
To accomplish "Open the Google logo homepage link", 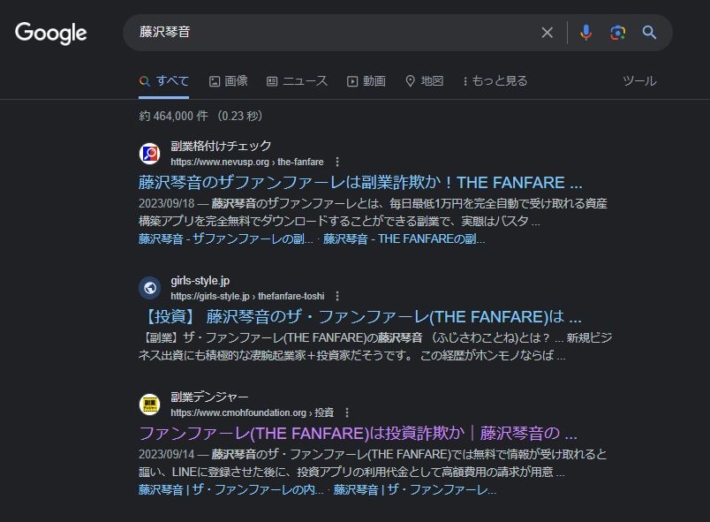I will [51, 33].
